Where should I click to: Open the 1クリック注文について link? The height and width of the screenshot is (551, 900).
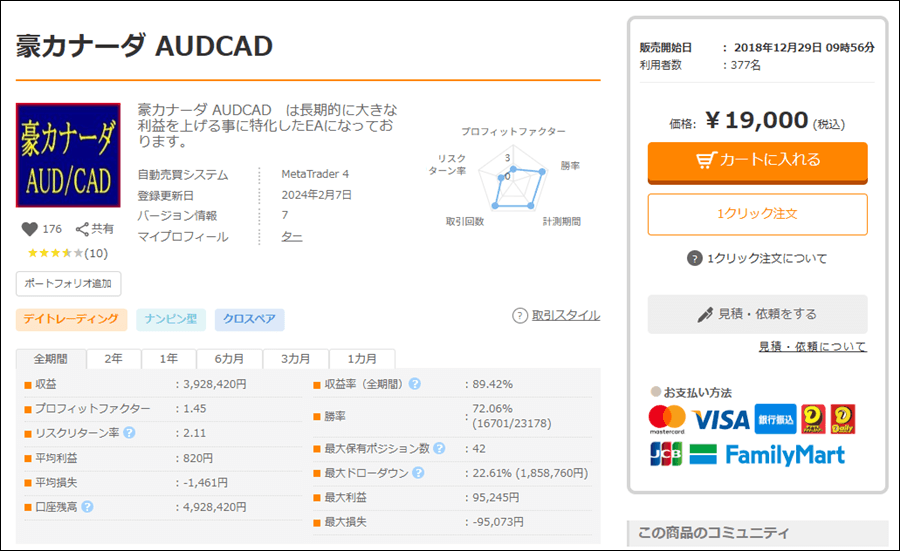pos(767,258)
